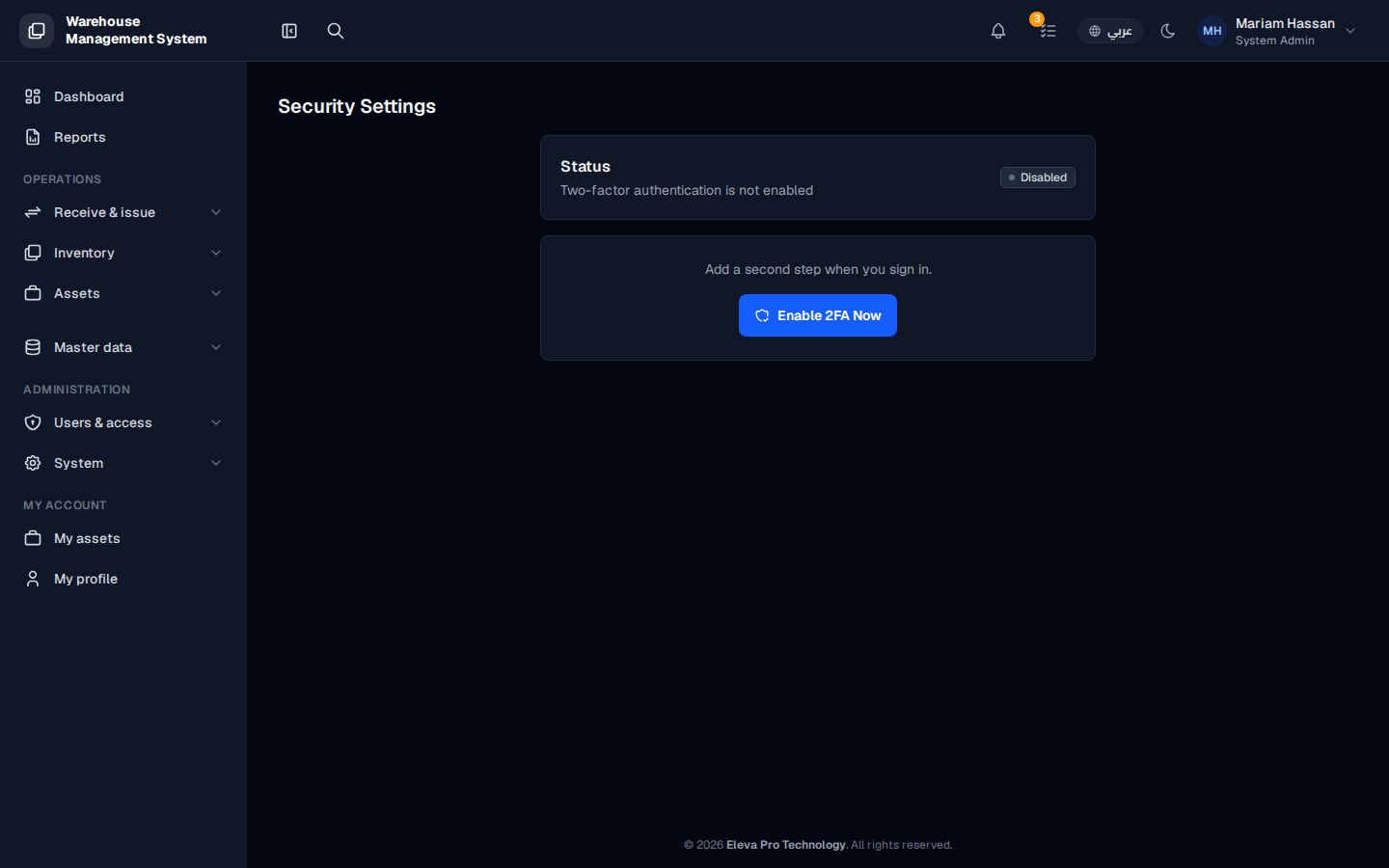Click the Users & access shield icon
This screenshot has width=1389, height=868.
pyautogui.click(x=33, y=422)
